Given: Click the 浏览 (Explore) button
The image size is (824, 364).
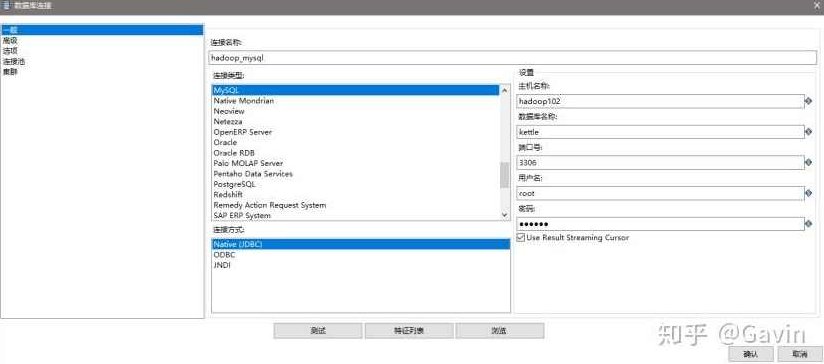Looking at the screenshot, I should 500,331.
